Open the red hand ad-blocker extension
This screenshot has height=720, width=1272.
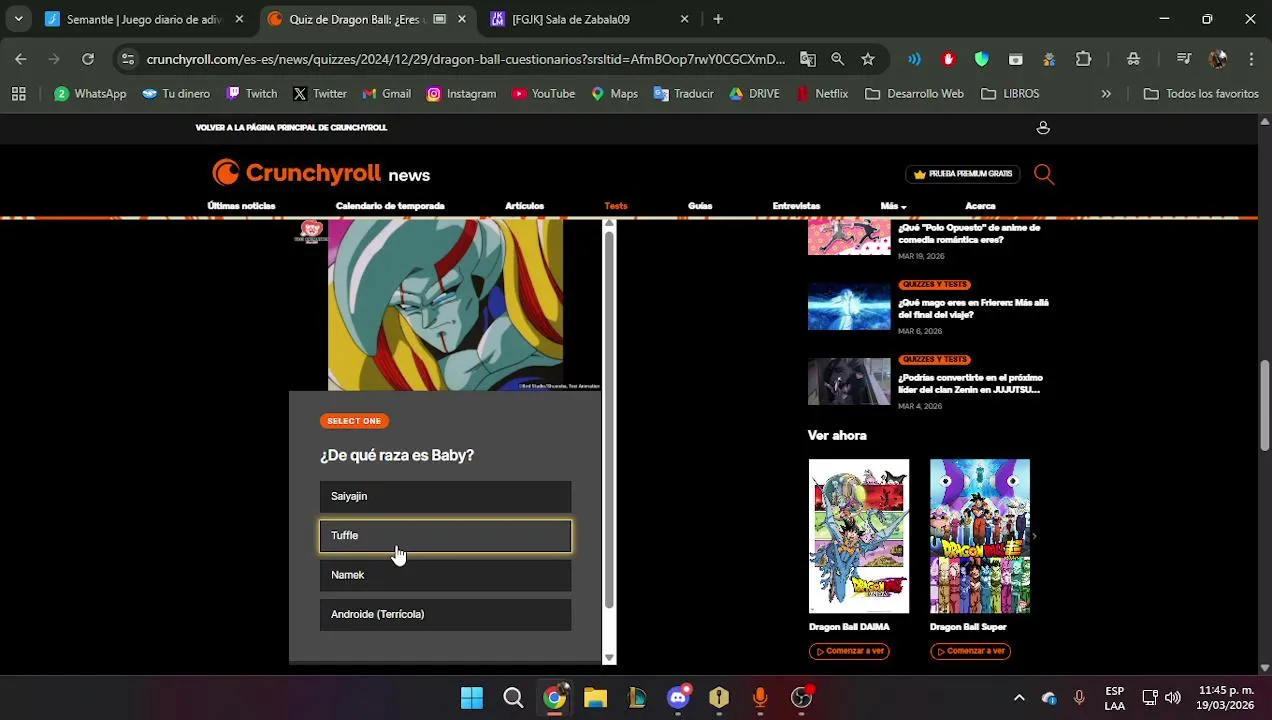[948, 59]
